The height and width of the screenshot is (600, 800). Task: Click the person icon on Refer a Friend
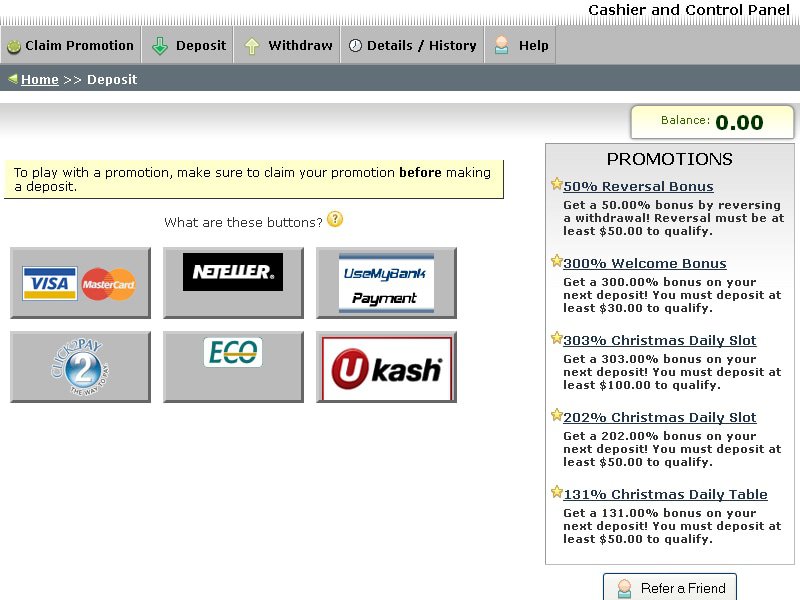point(624,589)
